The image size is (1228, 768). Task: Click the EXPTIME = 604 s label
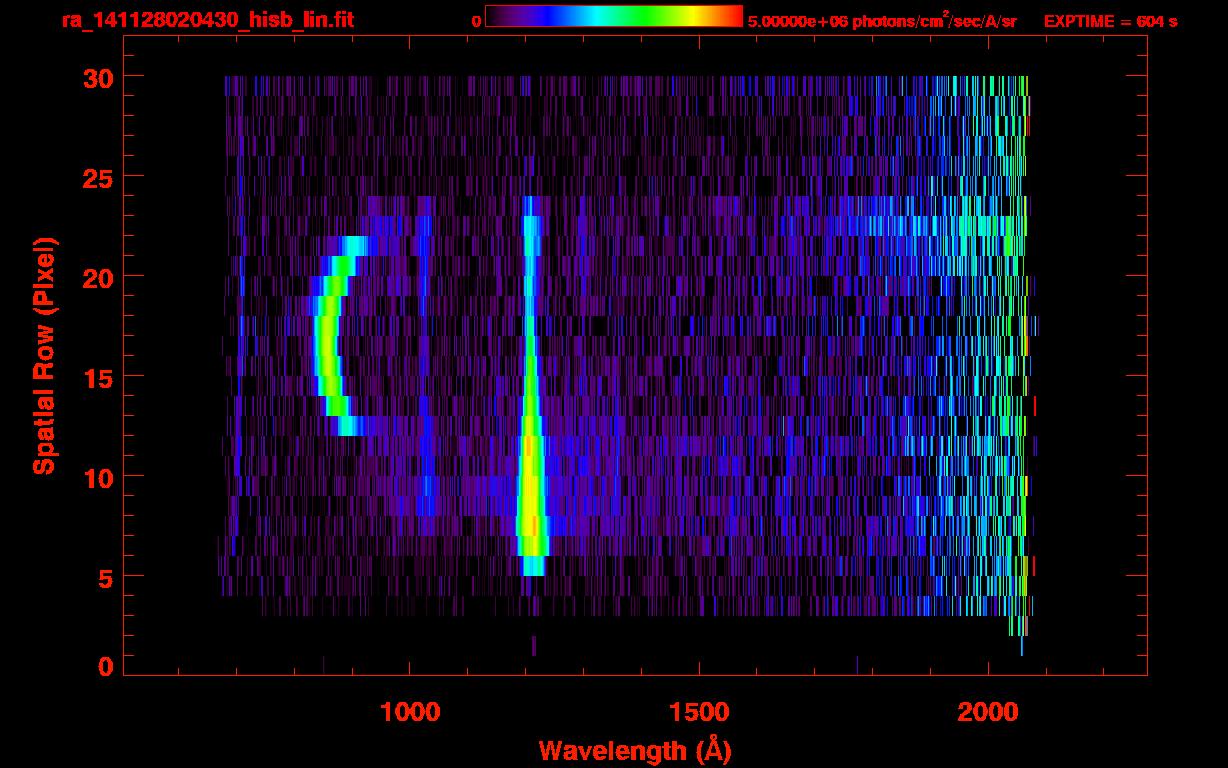point(1110,21)
